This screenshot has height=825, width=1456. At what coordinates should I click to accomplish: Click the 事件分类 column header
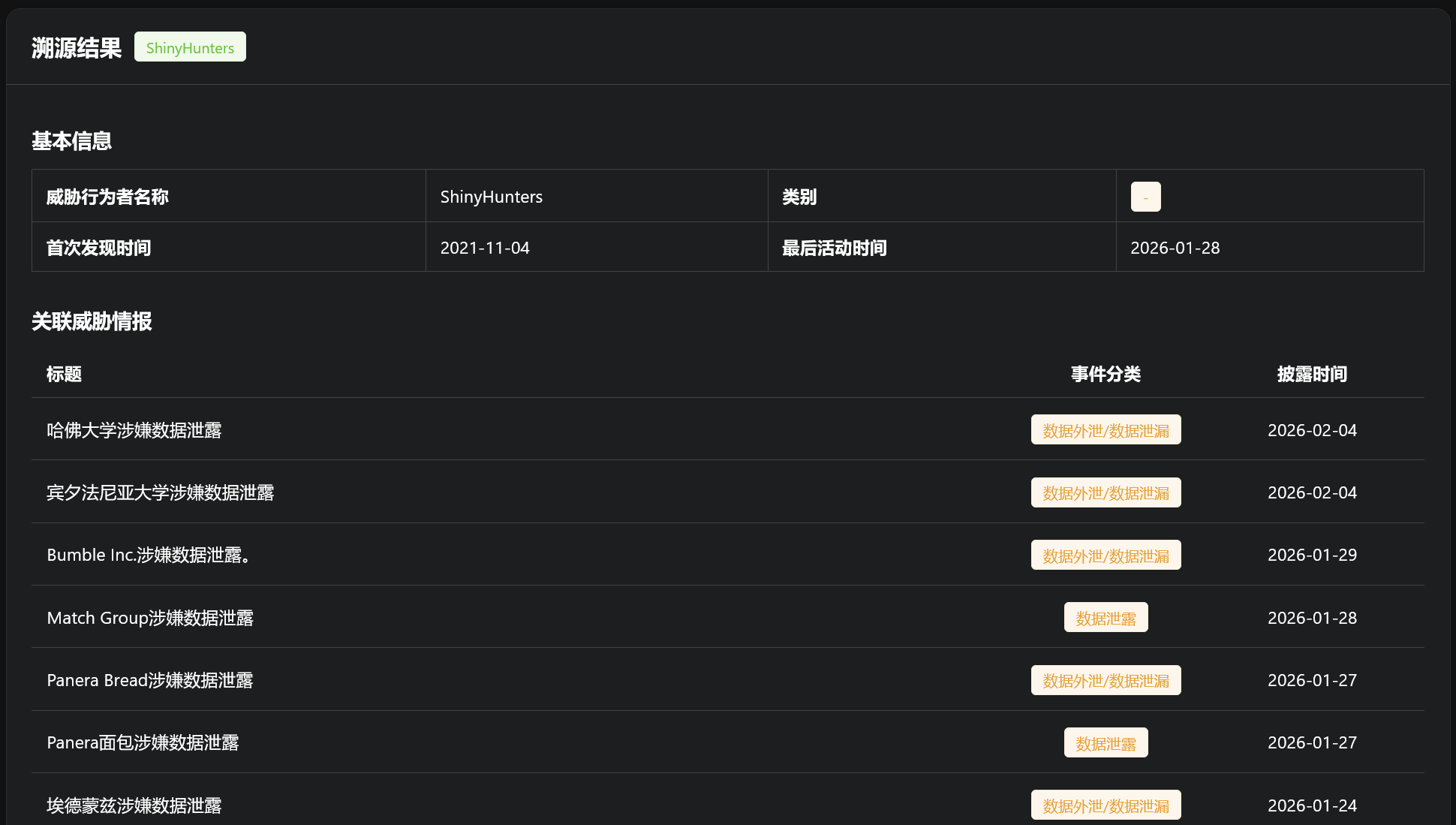point(1106,374)
